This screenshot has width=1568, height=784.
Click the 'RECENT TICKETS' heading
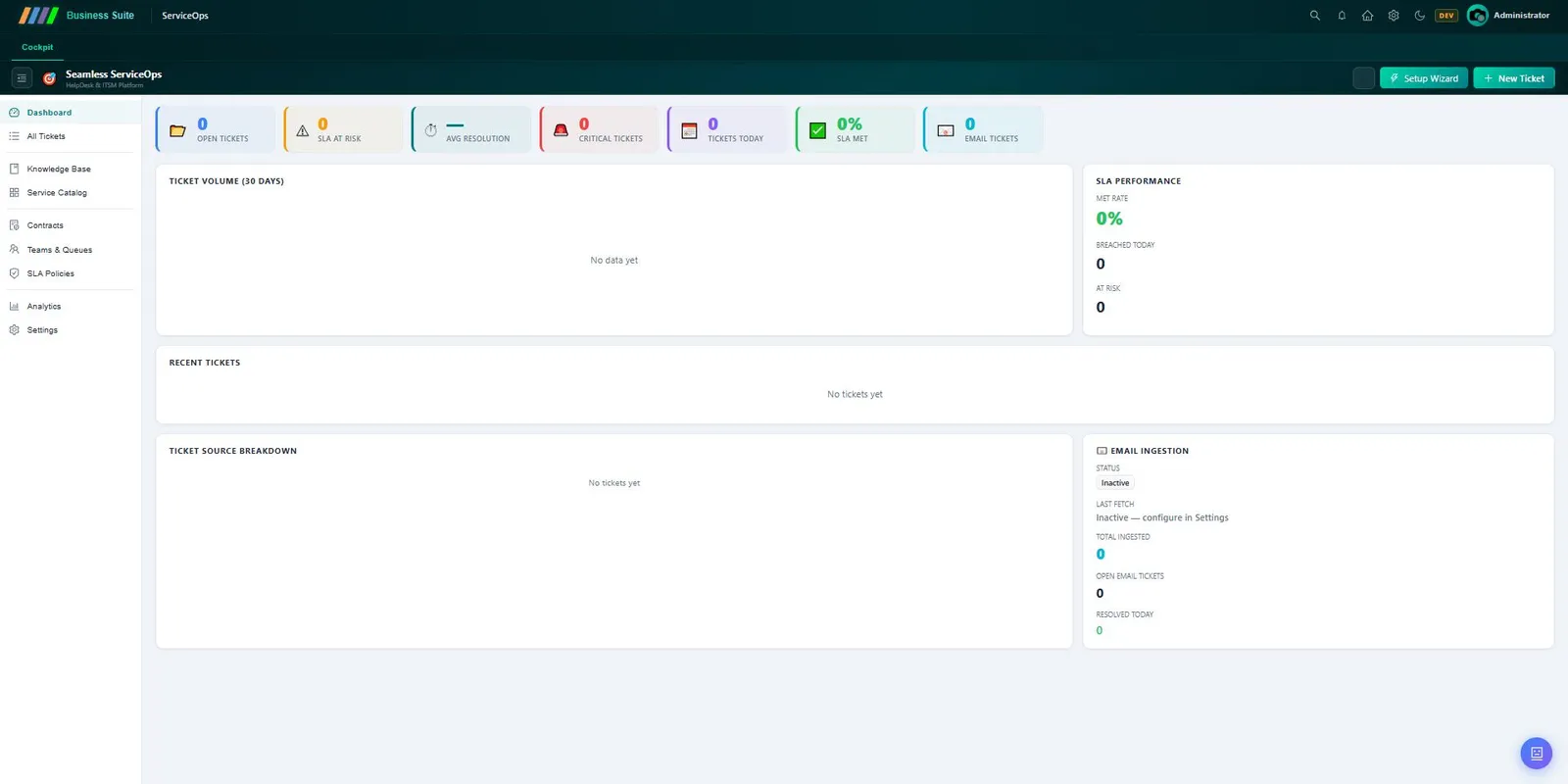205,363
